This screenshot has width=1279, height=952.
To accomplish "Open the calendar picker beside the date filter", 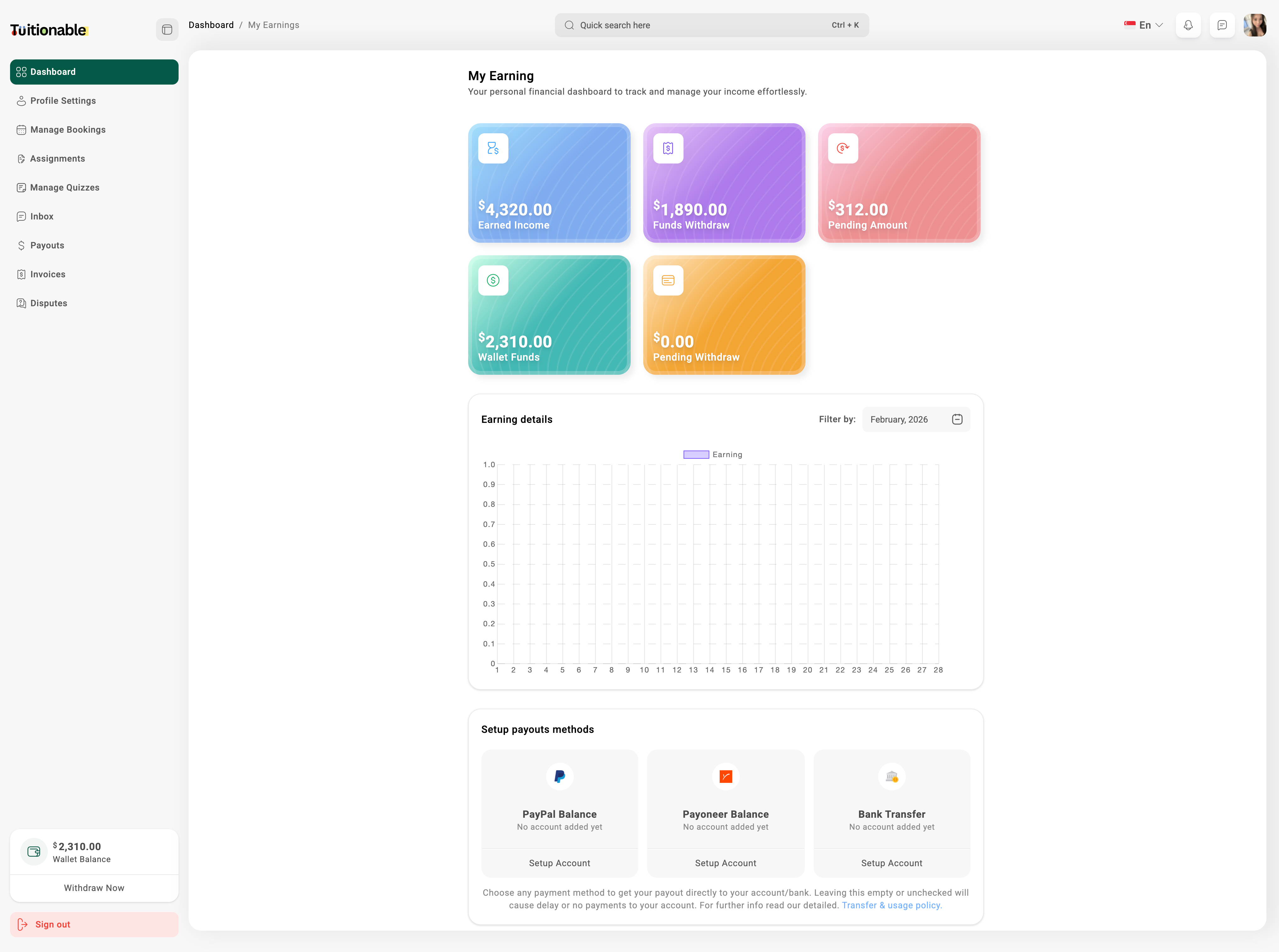I will pyautogui.click(x=957, y=419).
